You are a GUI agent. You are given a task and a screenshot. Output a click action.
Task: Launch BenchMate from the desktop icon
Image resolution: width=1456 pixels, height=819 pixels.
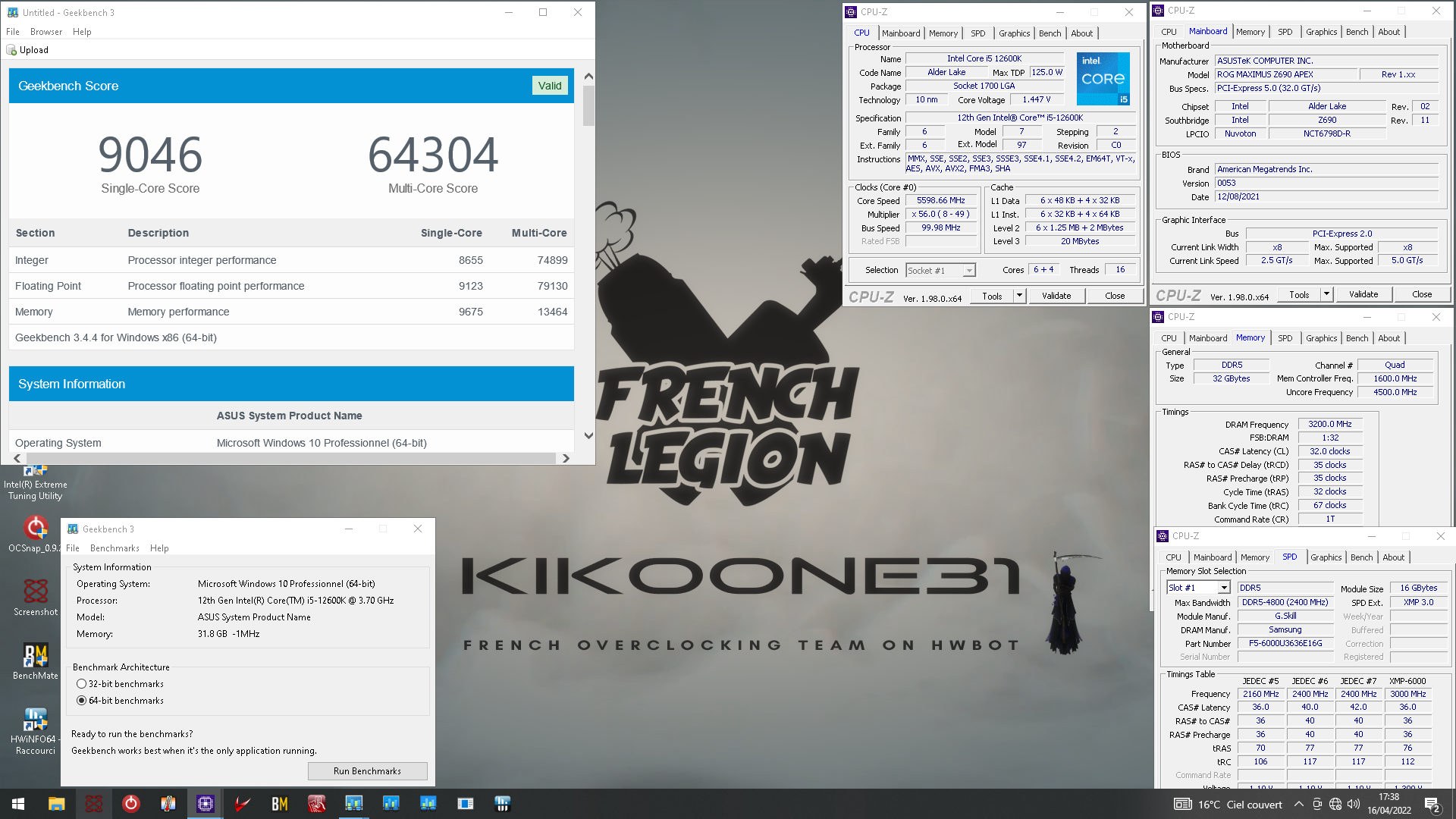pyautogui.click(x=36, y=661)
